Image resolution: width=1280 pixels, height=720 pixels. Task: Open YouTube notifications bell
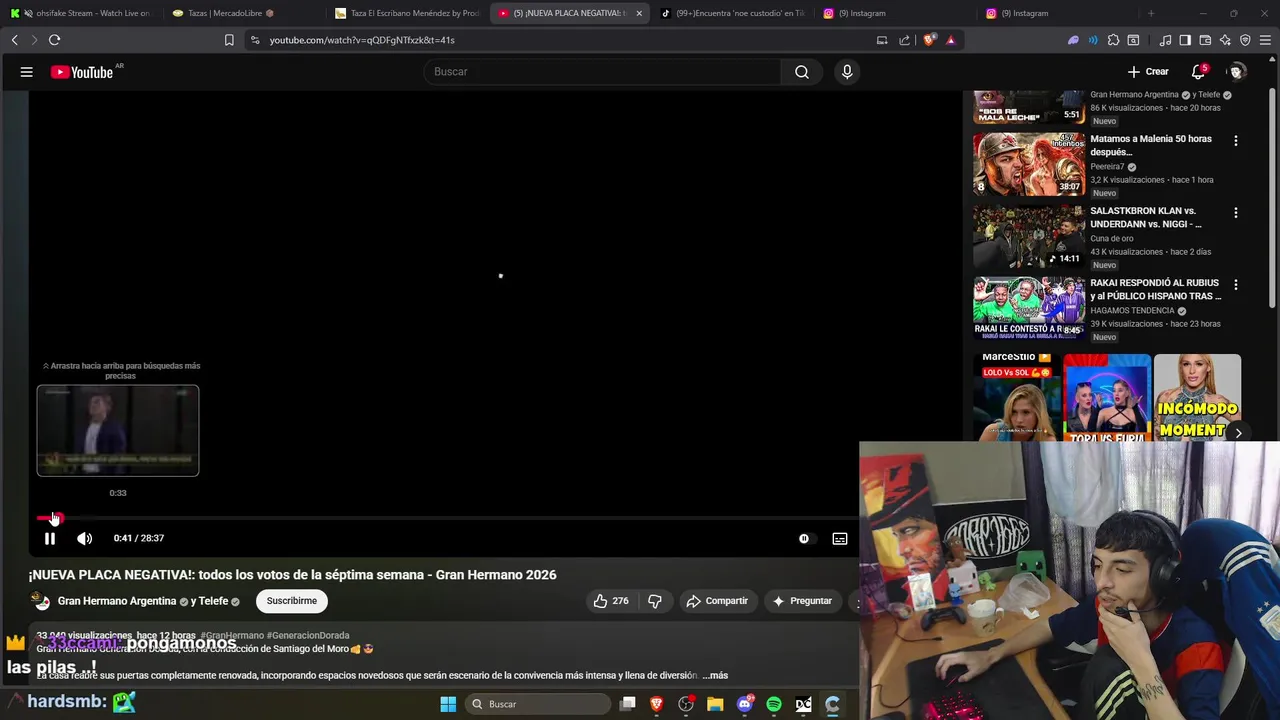(1198, 72)
